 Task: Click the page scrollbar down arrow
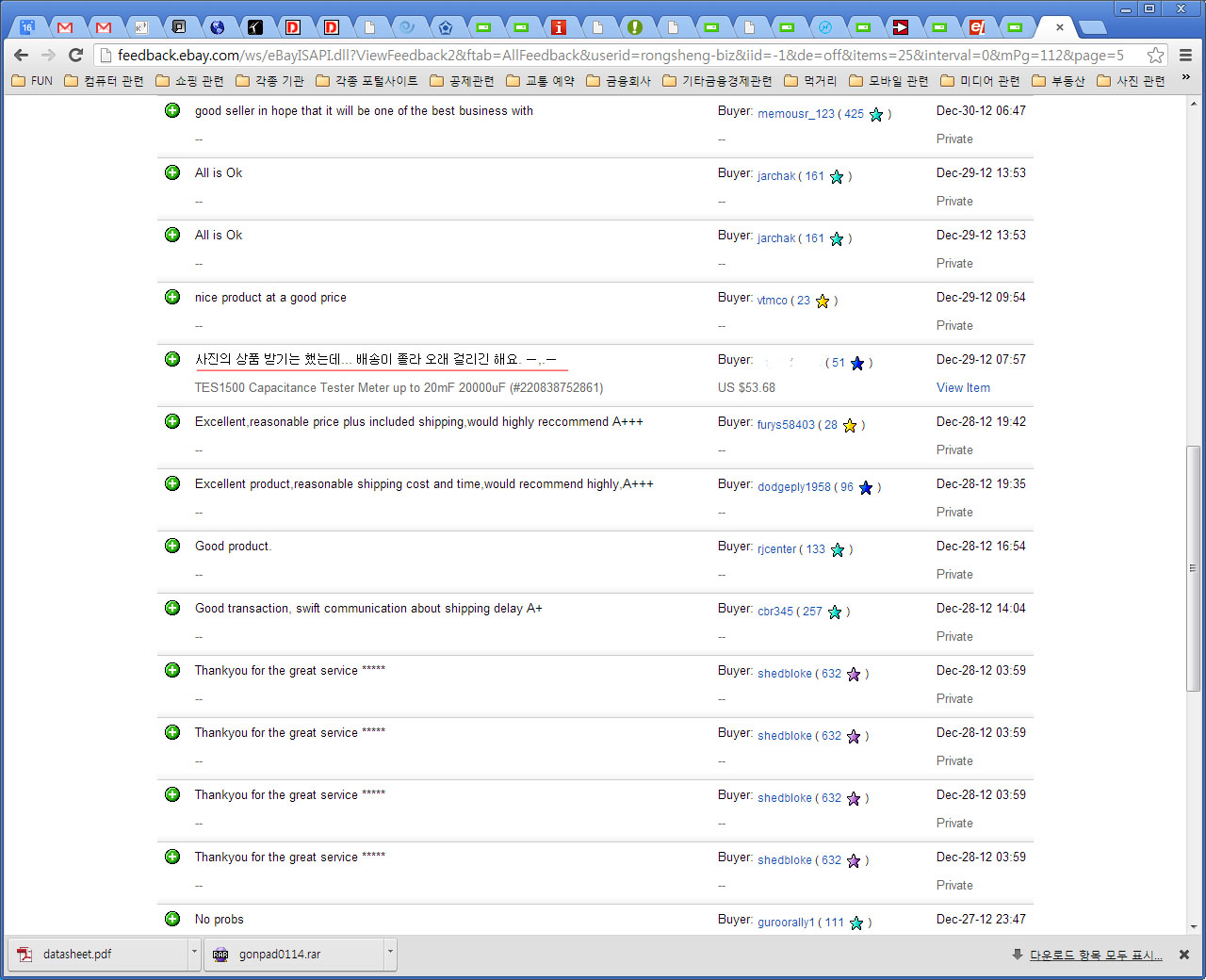coord(1194,927)
